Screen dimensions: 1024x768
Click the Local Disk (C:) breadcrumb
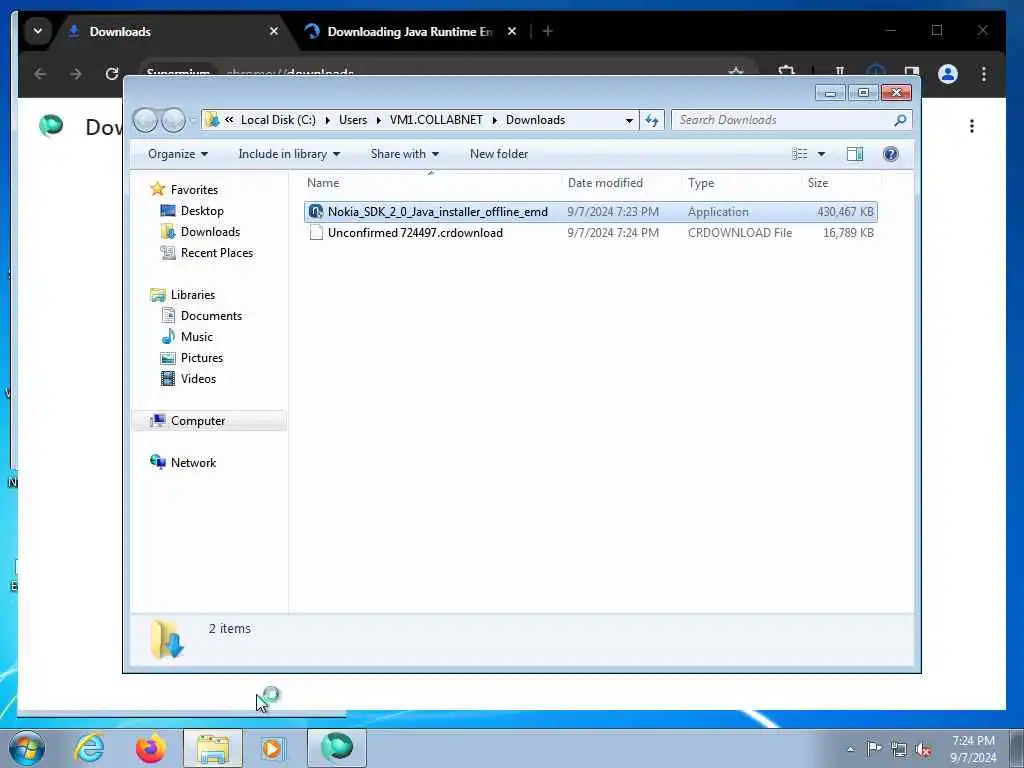pos(278,120)
